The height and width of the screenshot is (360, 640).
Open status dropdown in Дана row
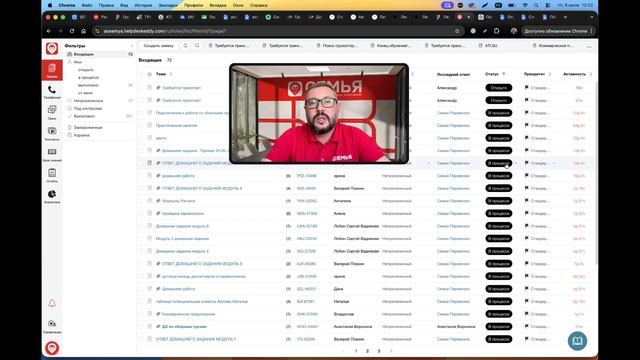coord(499,289)
